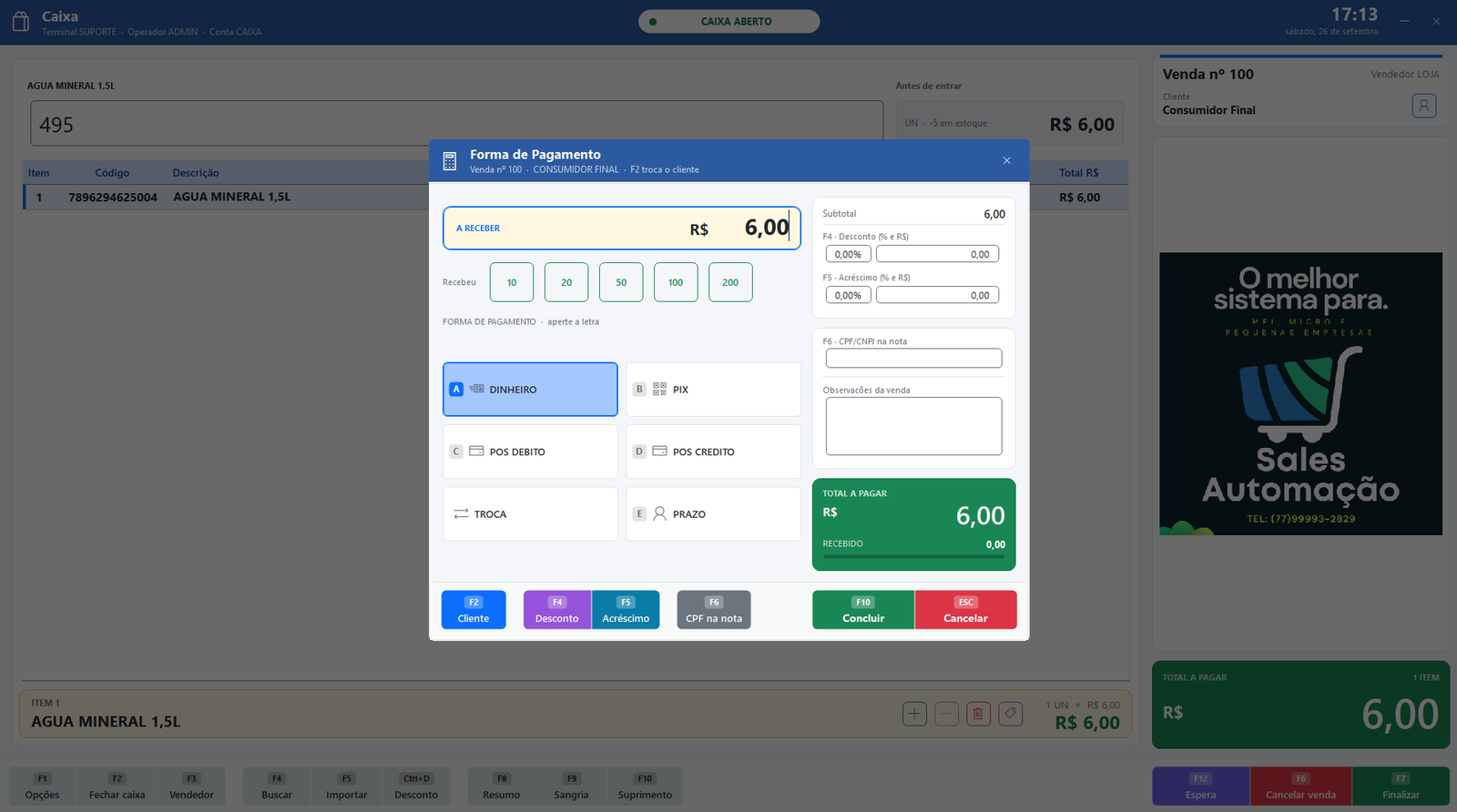1457x812 pixels.
Task: Click the Observações da venda text area
Action: pyautogui.click(x=913, y=426)
